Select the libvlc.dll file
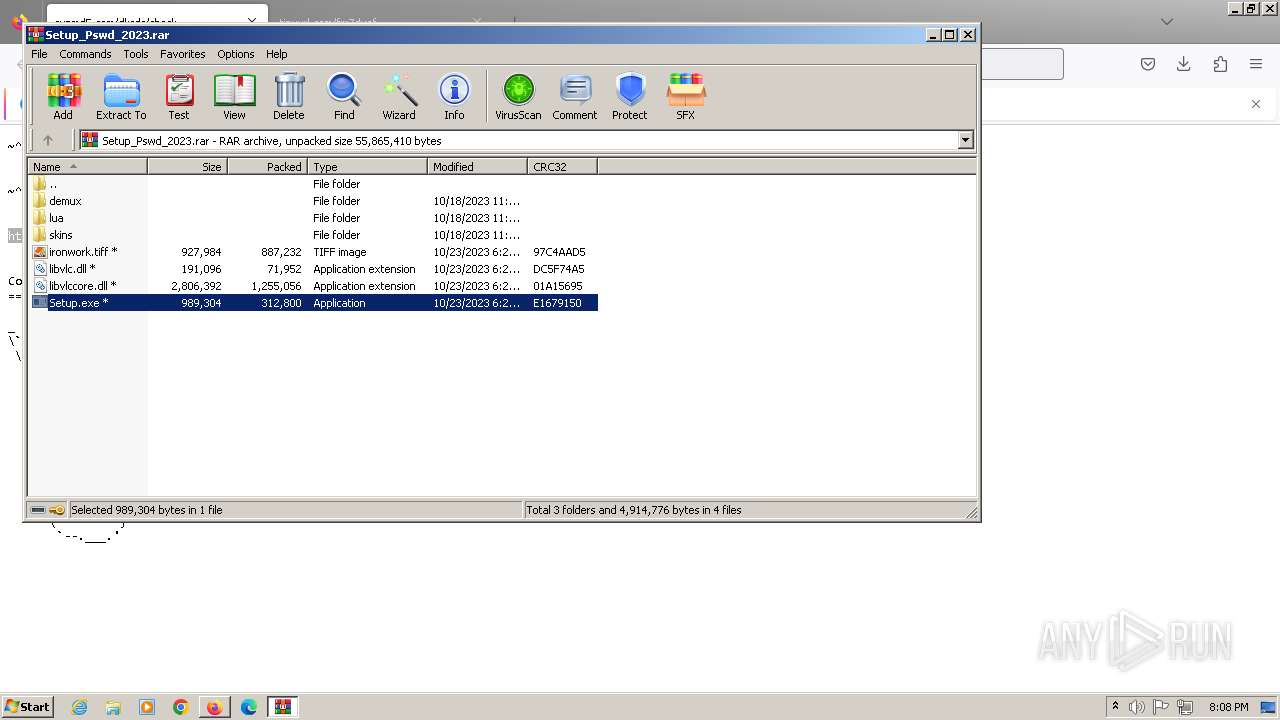 point(313,269)
